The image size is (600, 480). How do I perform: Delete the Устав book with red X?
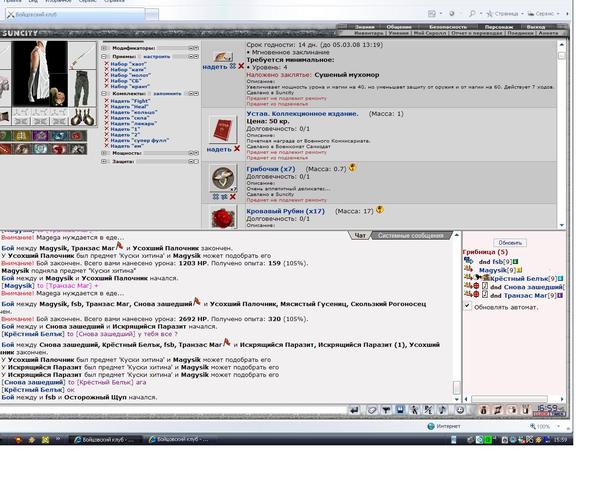pos(237,149)
